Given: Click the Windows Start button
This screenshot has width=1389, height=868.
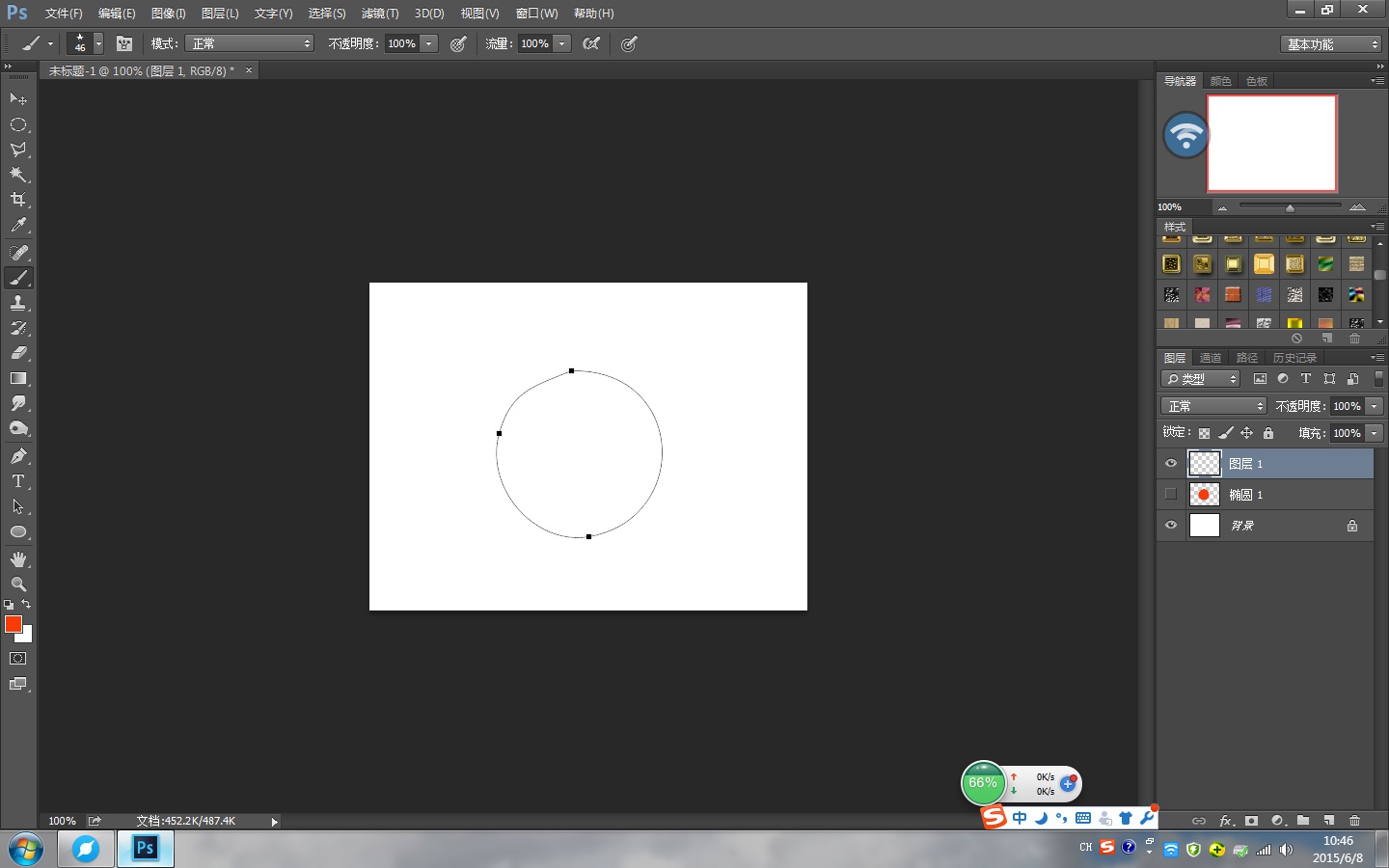Looking at the screenshot, I should (26, 850).
